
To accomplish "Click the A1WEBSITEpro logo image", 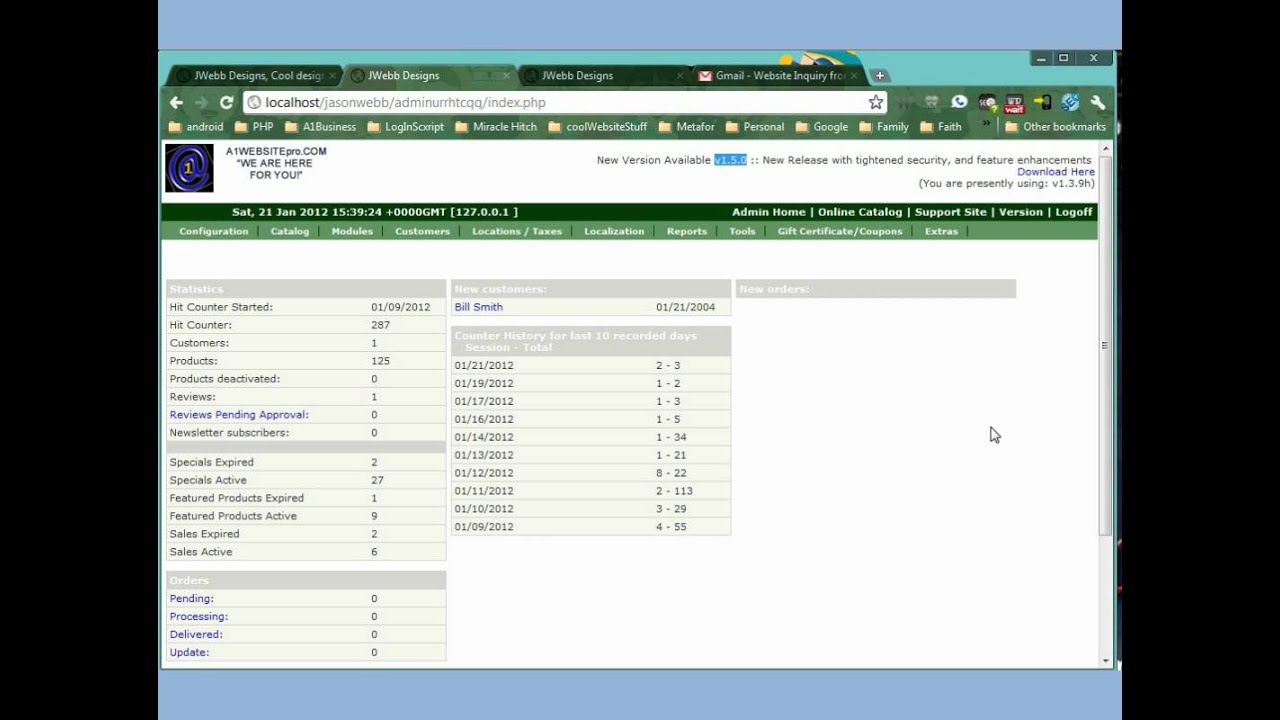I will click(189, 168).
